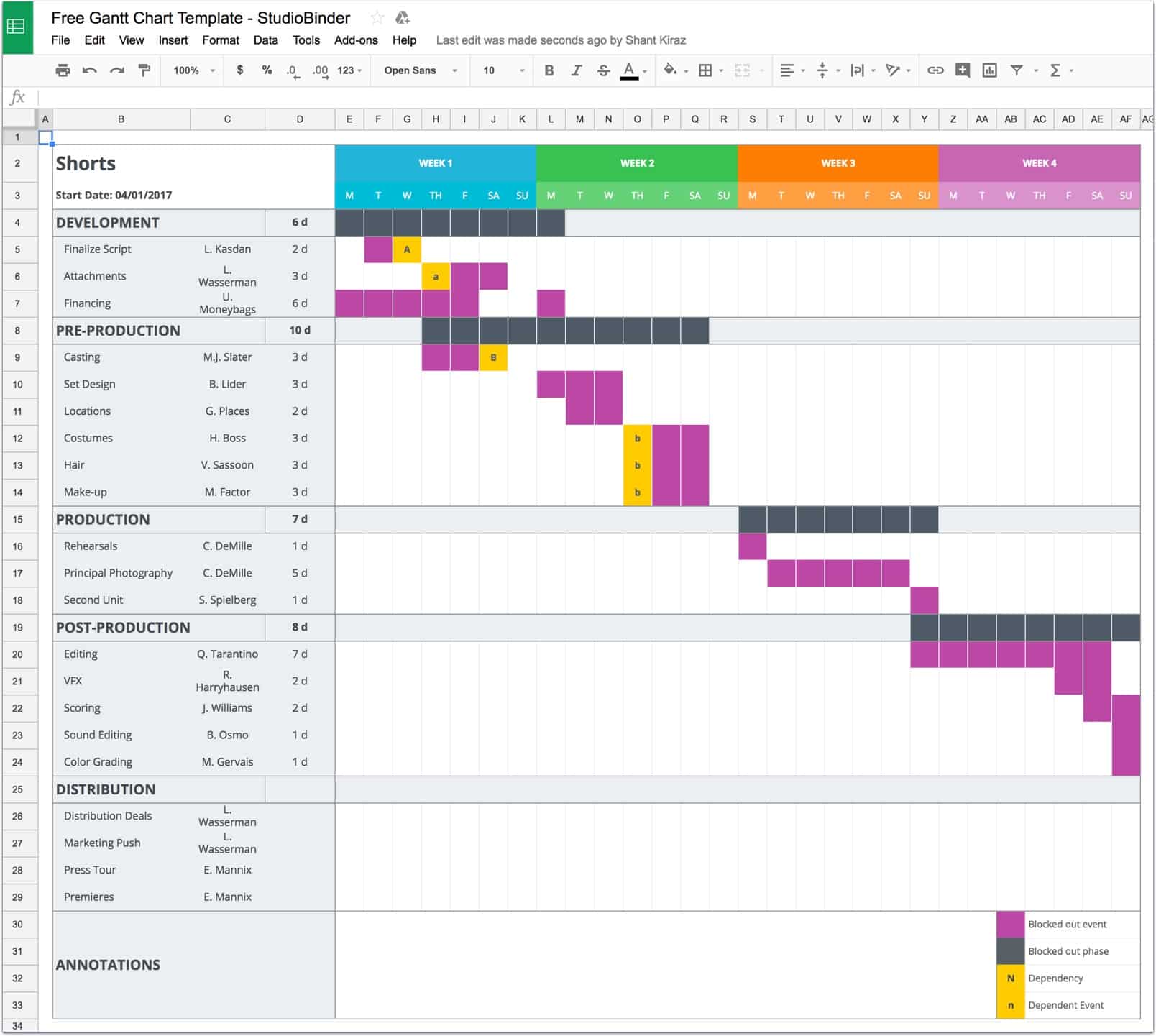The image size is (1156, 1036).
Task: Insert a chart using the chart icon
Action: (991, 70)
